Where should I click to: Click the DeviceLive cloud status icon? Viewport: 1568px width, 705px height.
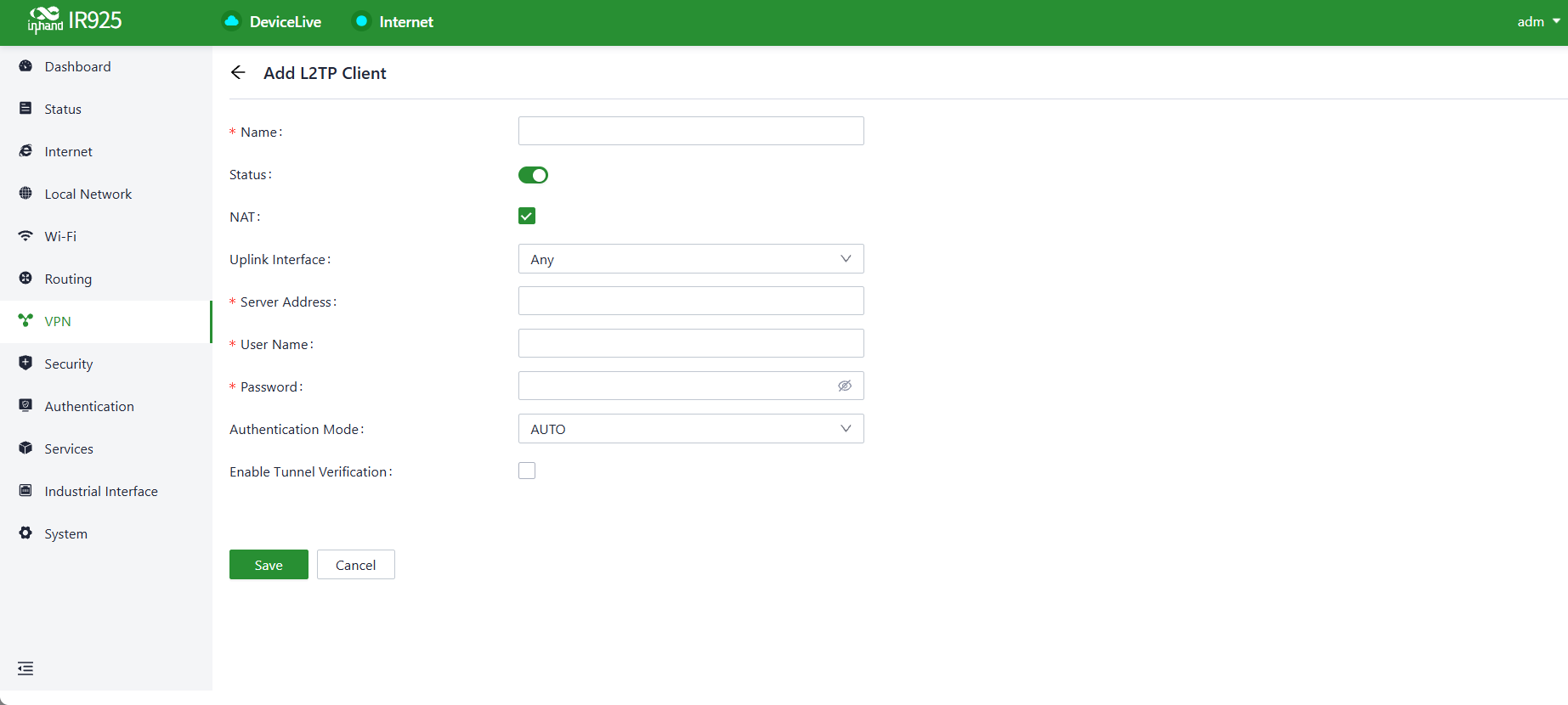[231, 21]
